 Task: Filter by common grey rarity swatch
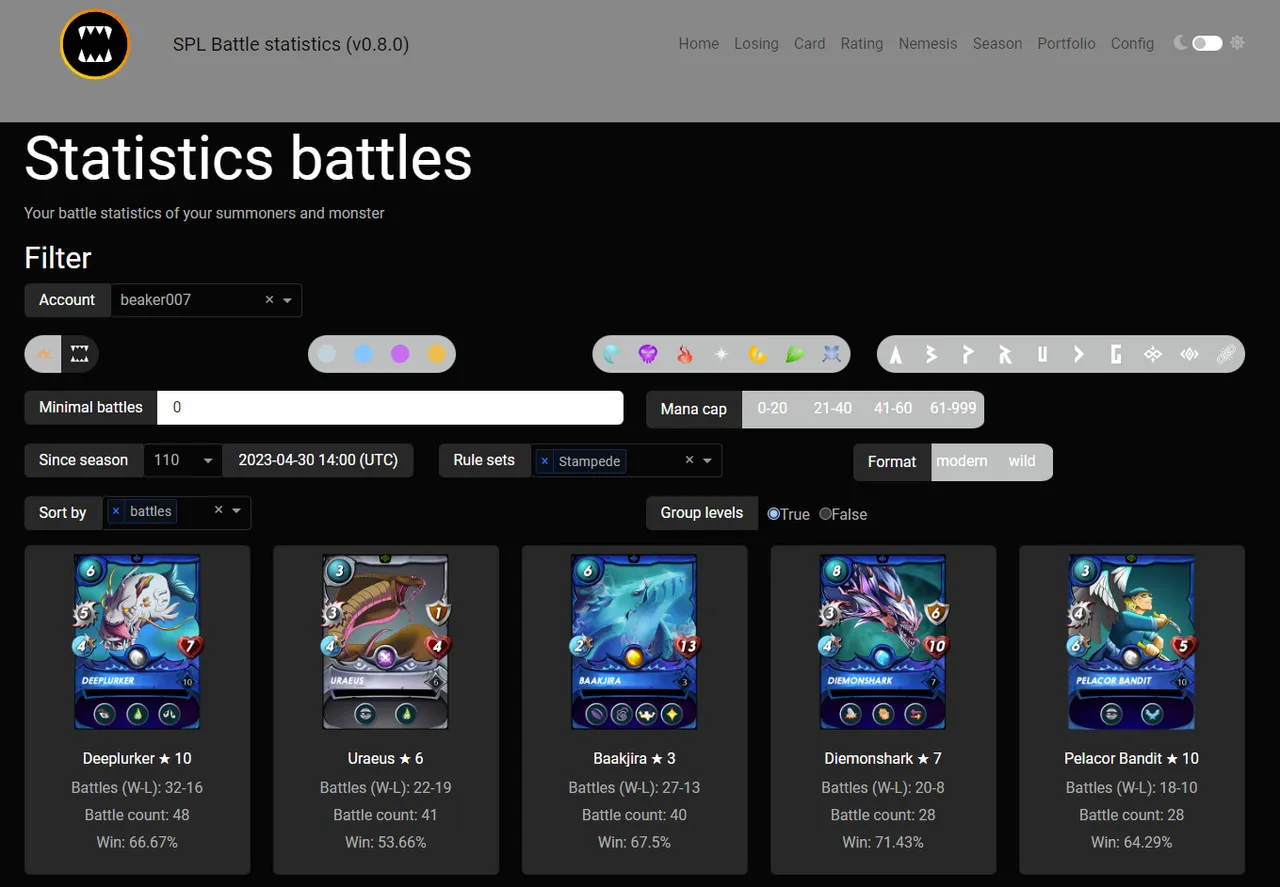[x=327, y=354]
